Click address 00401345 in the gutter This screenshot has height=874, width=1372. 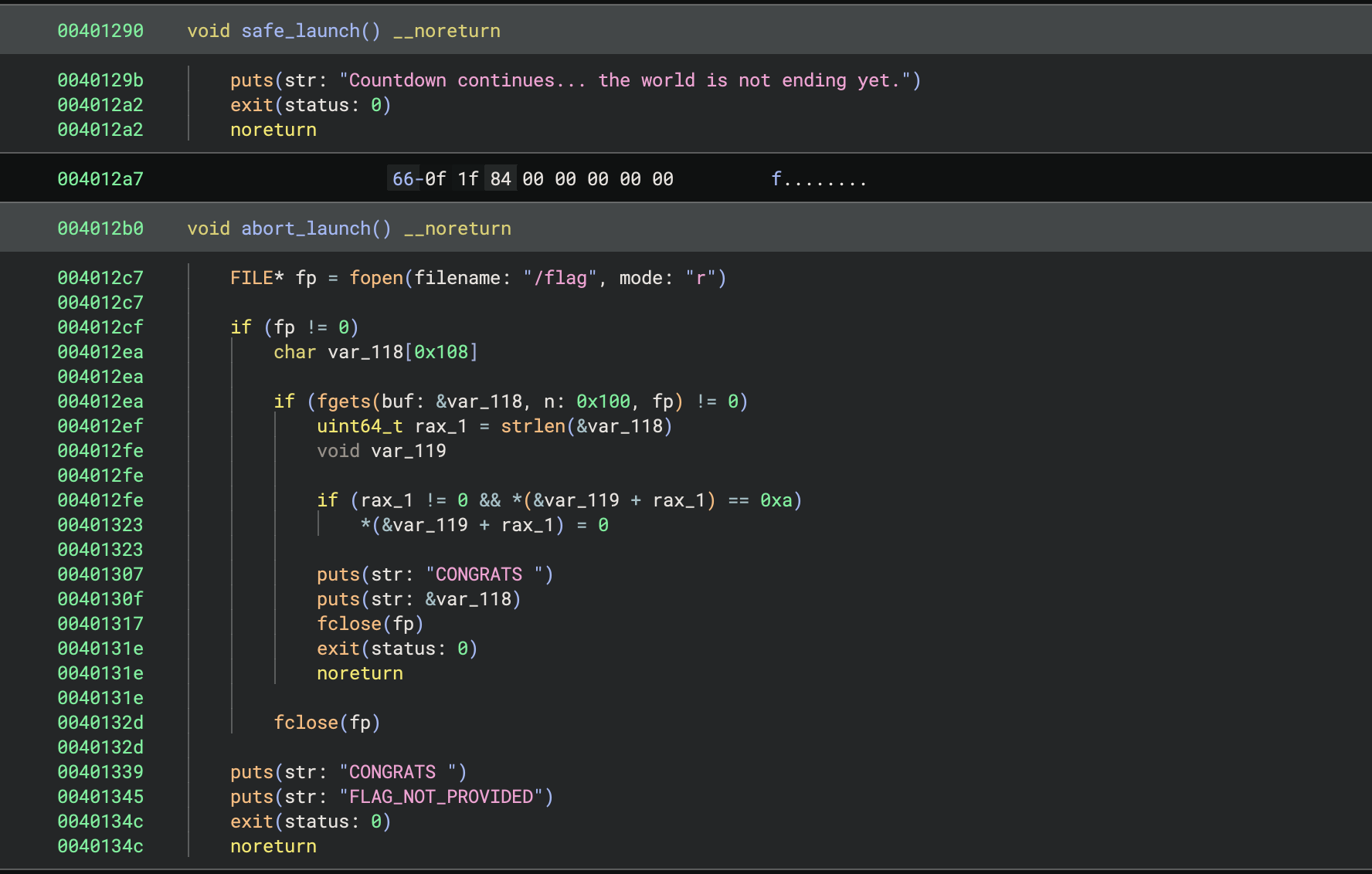click(x=100, y=797)
